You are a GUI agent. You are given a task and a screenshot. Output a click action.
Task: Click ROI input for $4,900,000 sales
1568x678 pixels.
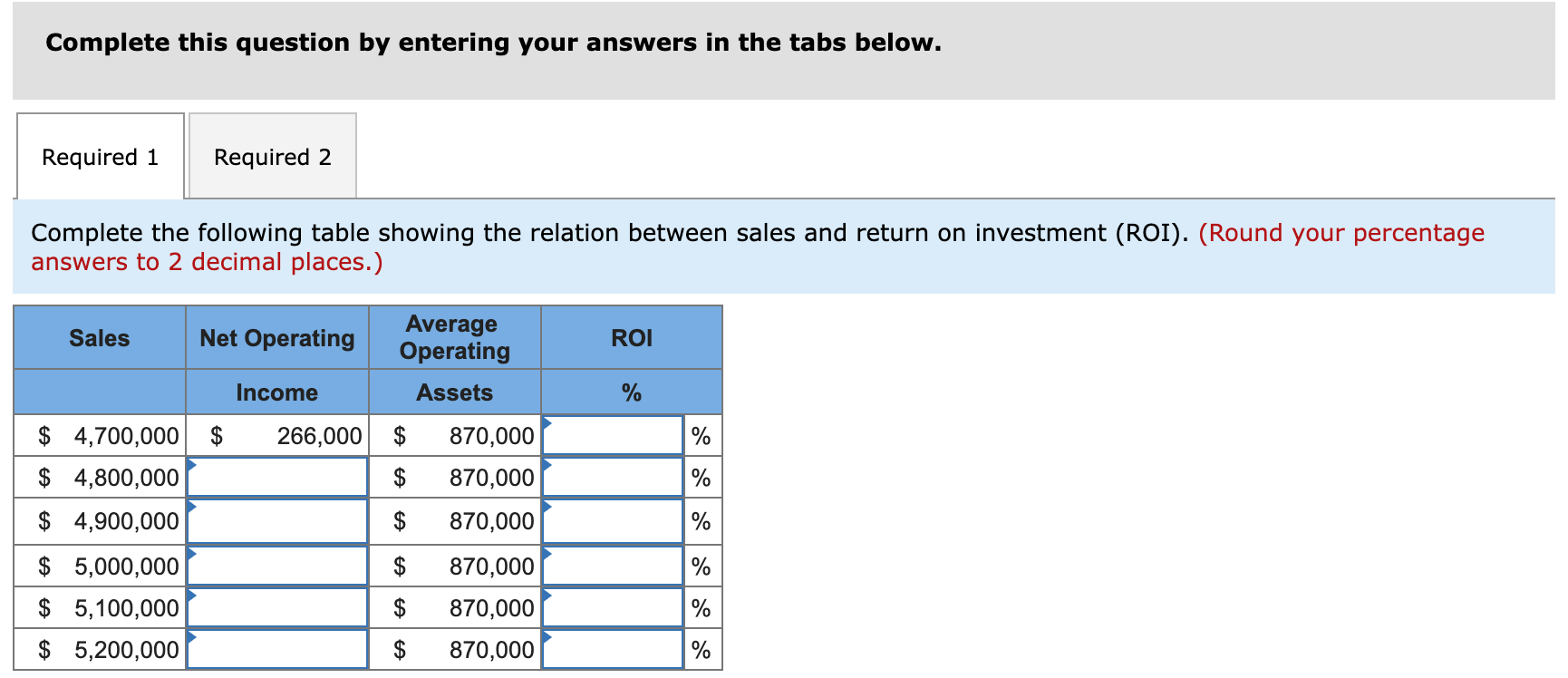tap(613, 521)
